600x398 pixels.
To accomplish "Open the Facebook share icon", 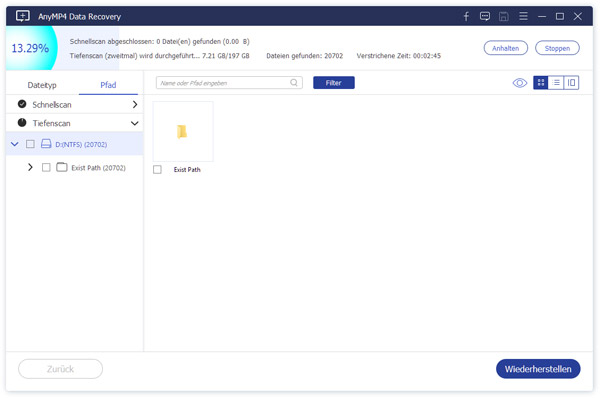I will [466, 16].
